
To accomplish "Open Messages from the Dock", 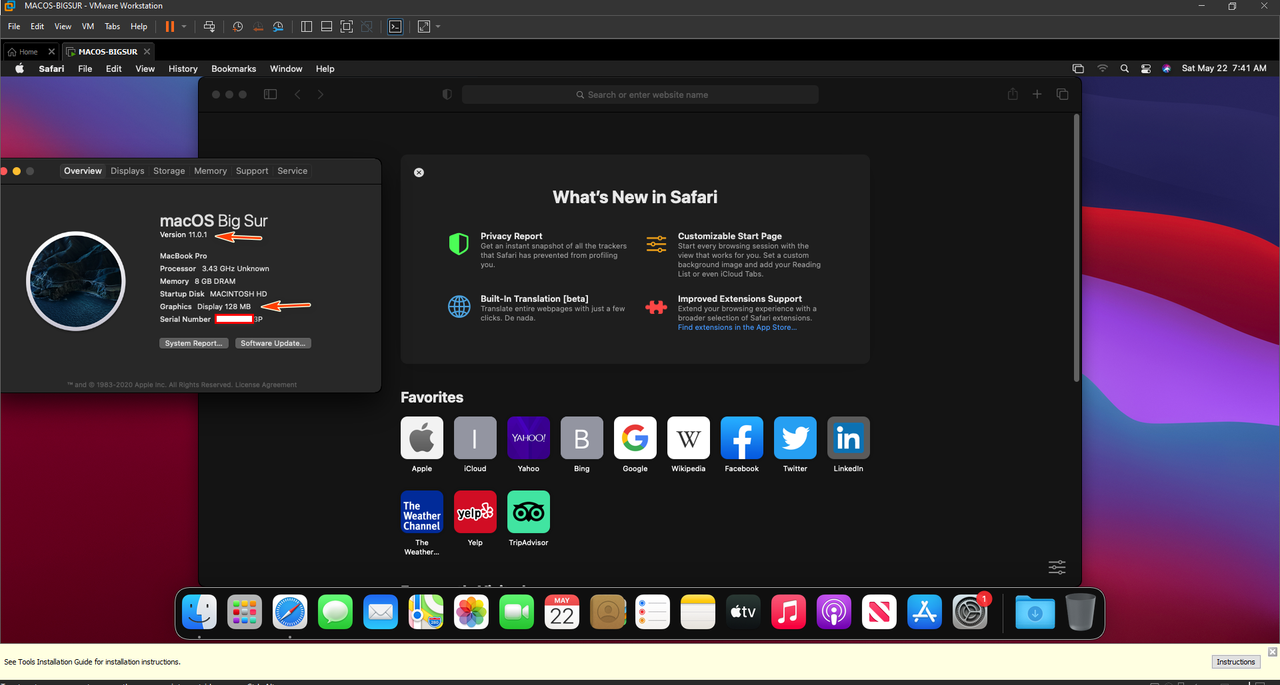I will [x=336, y=611].
